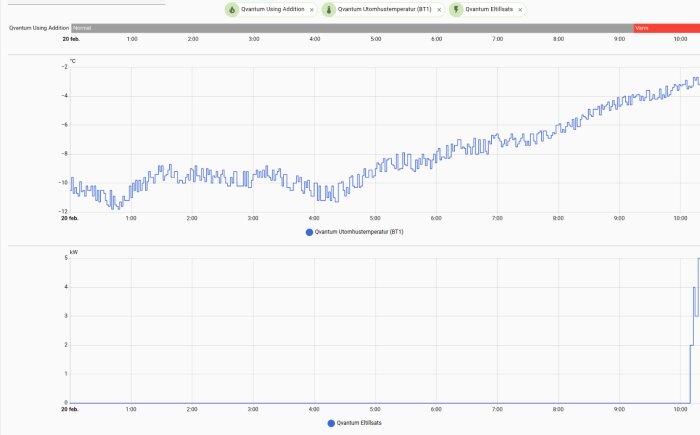The image size is (700, 435).
Task: Click the Qvantum Using Addition row label
Action: (39, 28)
